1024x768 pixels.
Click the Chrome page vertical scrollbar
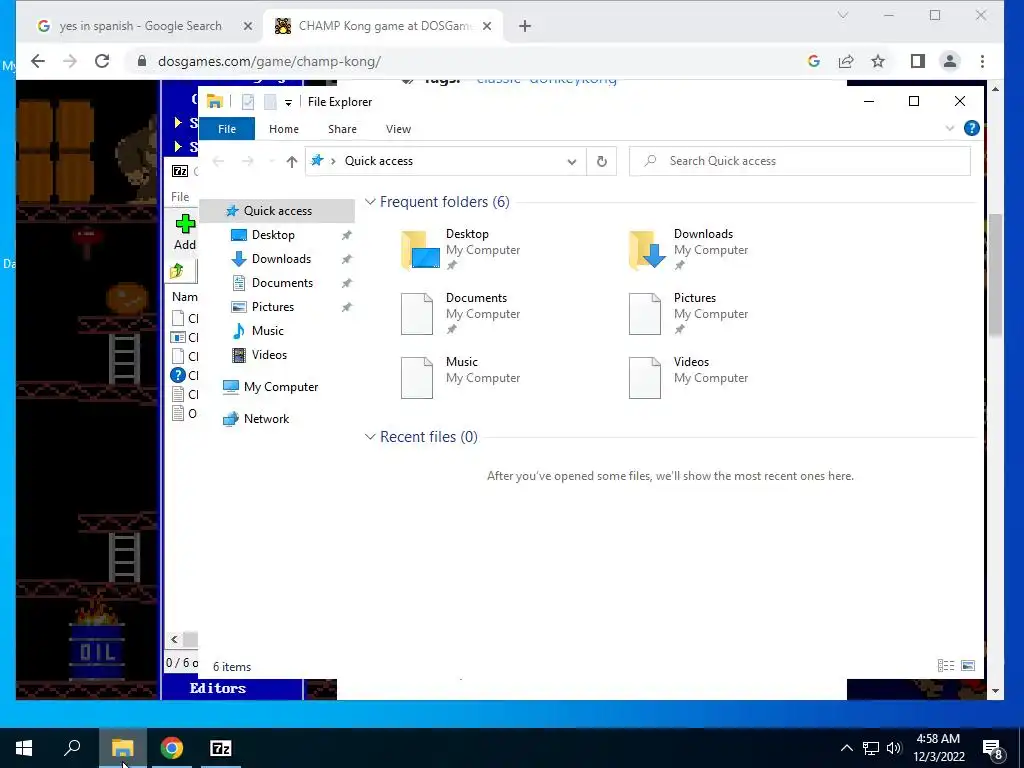995,276
